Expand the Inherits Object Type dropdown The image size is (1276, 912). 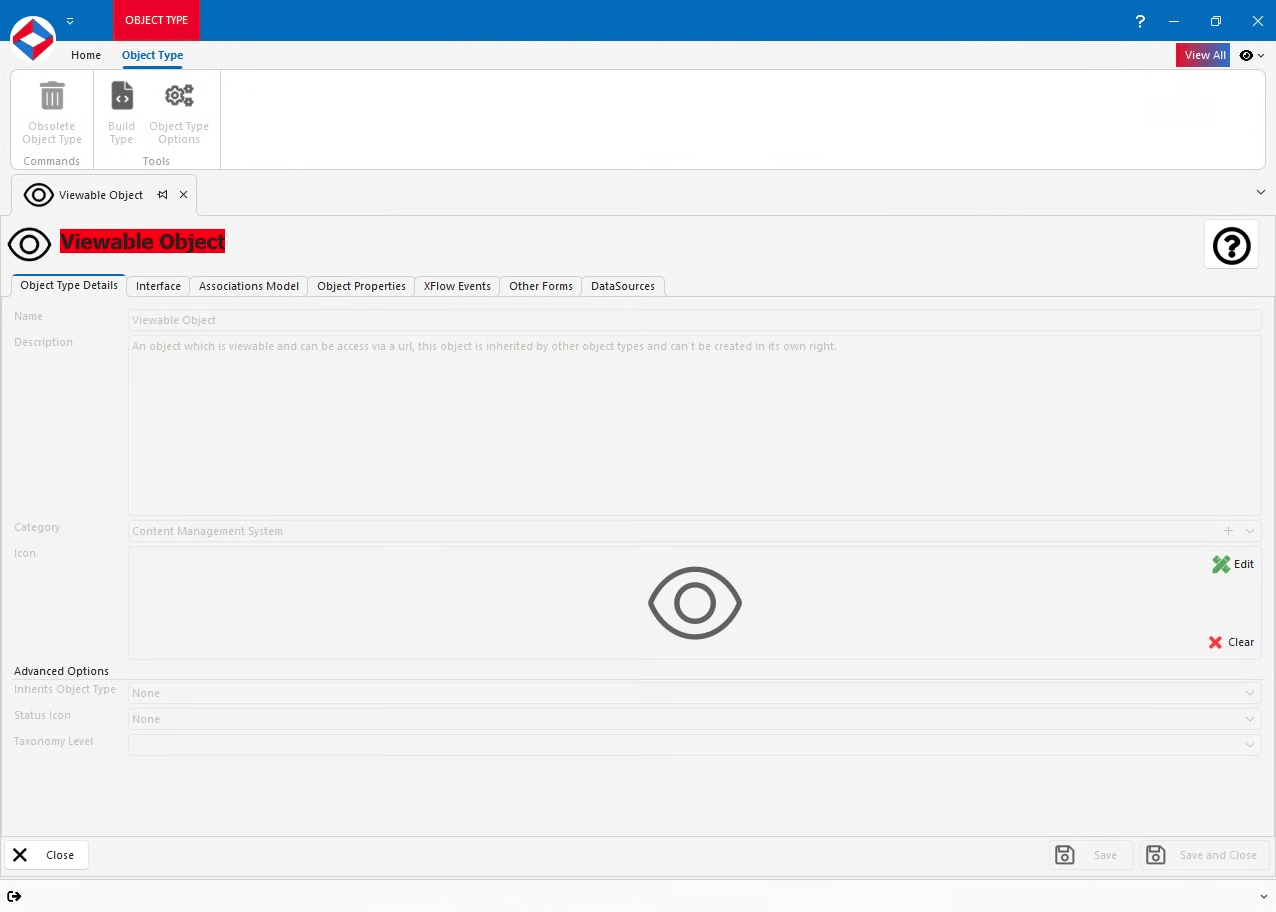coord(1249,692)
